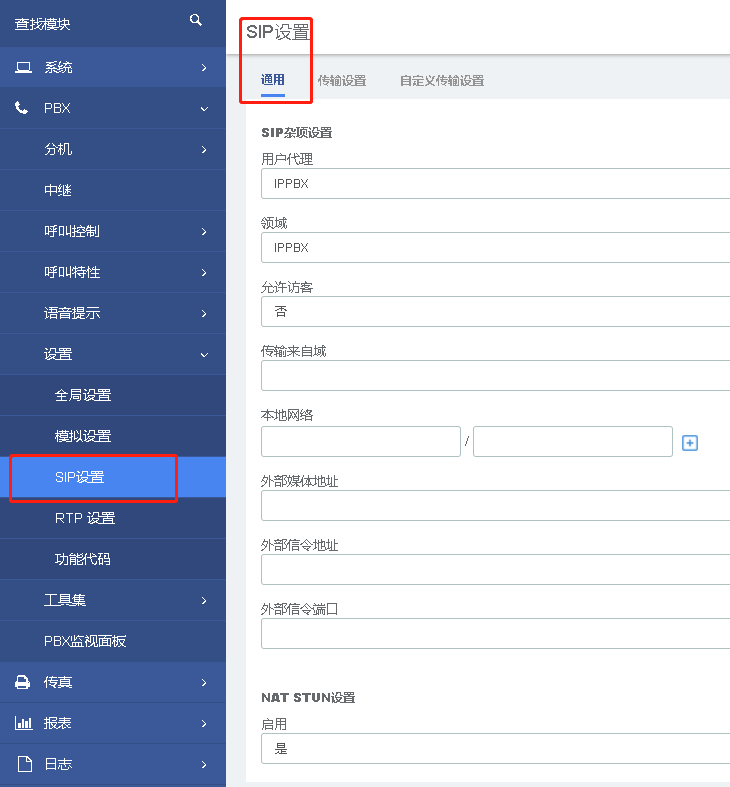730x787 pixels.
Task: Open PBX监视面板 in the sidebar
Action: point(113,641)
